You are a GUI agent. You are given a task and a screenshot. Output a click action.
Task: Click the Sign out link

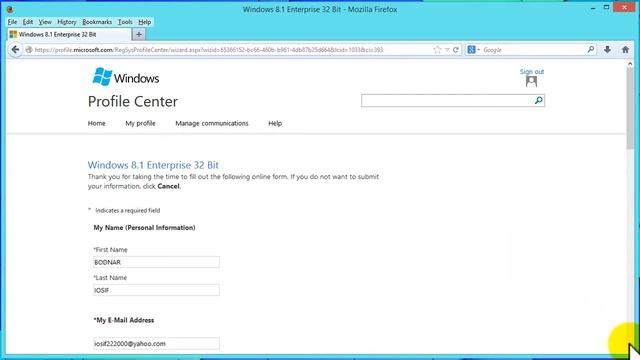(531, 71)
